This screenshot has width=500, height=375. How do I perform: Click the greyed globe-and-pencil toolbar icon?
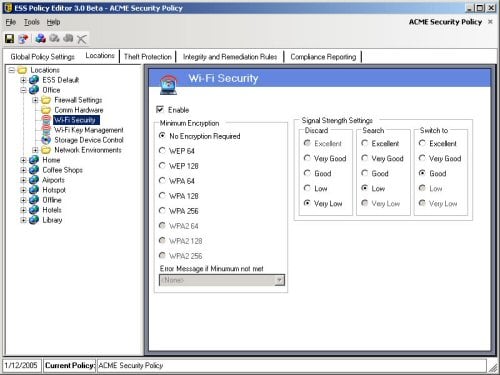click(x=54, y=38)
